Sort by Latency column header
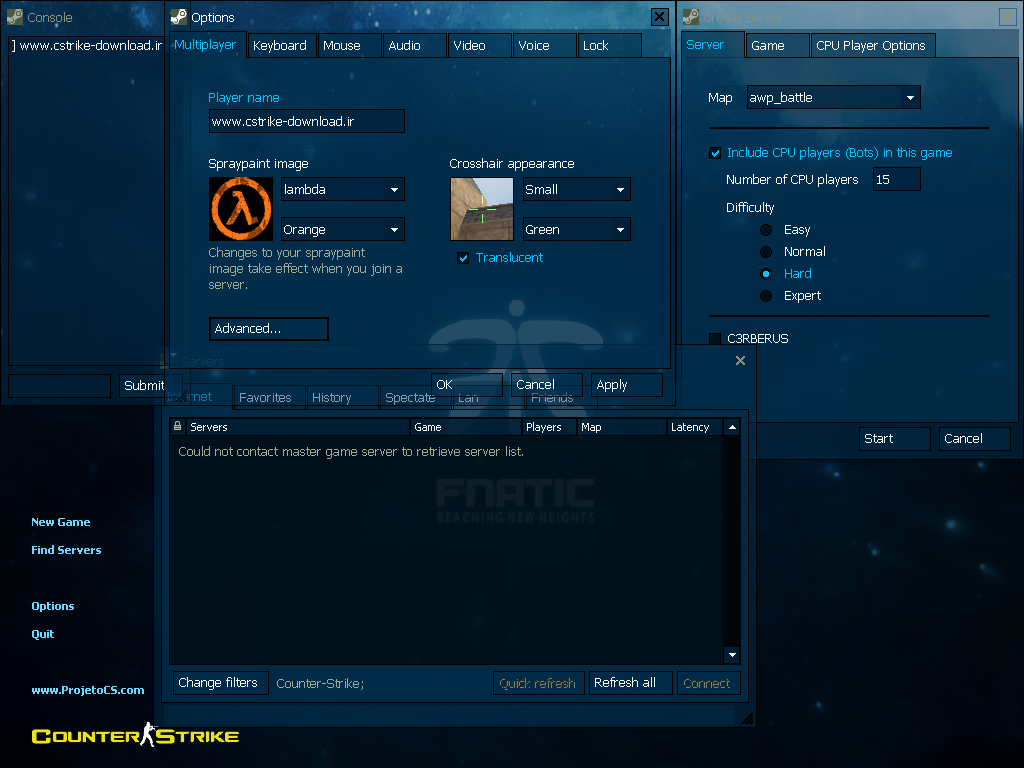Screen dimensions: 1024x768 pos(695,427)
